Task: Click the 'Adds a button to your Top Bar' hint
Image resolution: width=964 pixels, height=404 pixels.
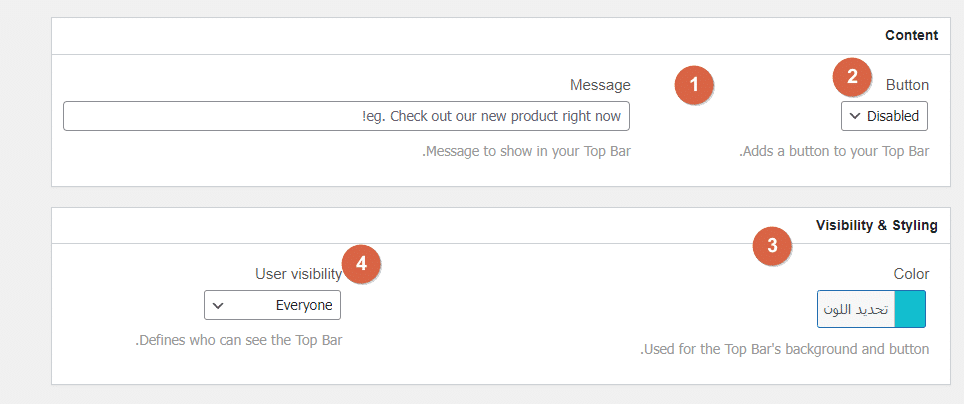Action: click(x=834, y=151)
